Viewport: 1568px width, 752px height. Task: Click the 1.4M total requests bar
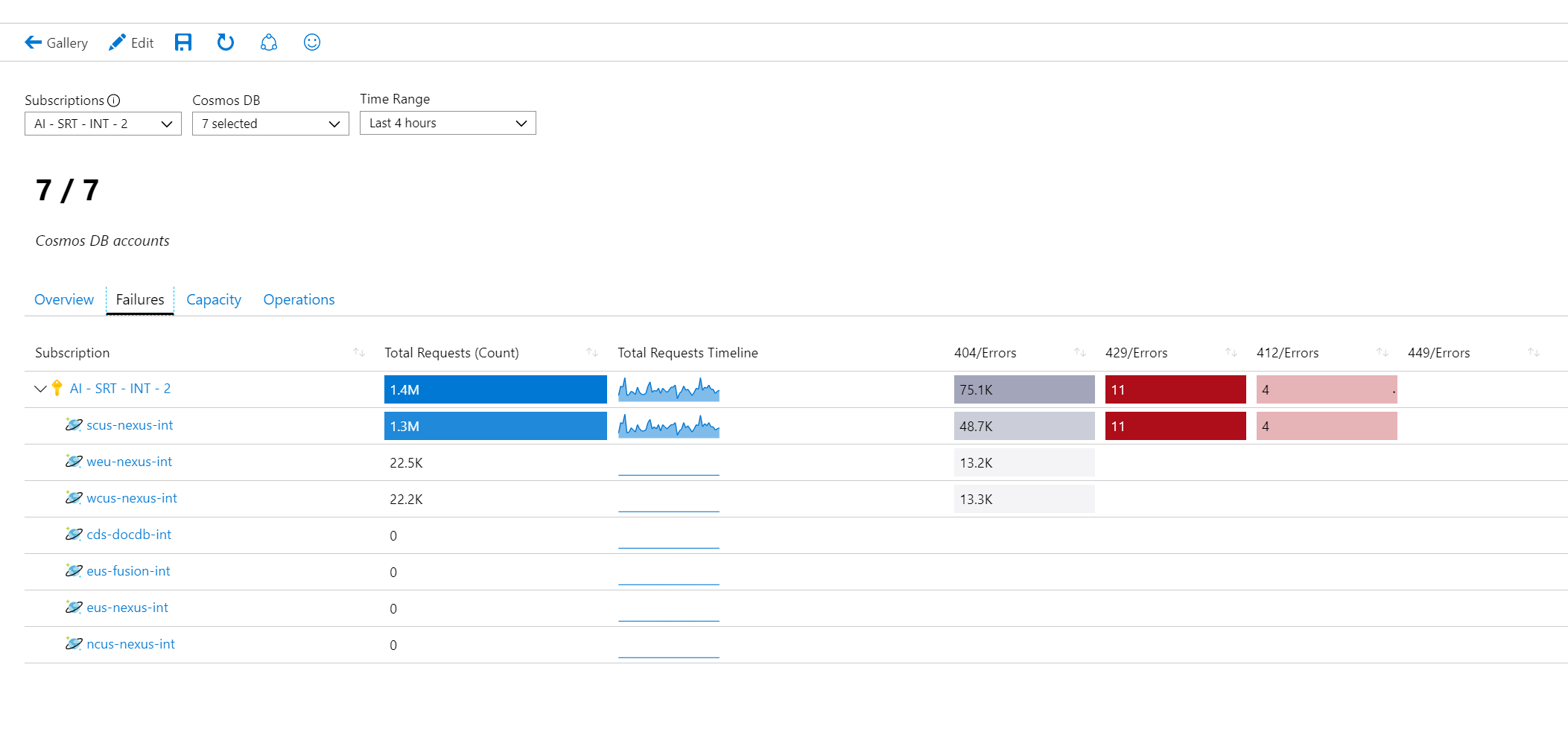(495, 389)
